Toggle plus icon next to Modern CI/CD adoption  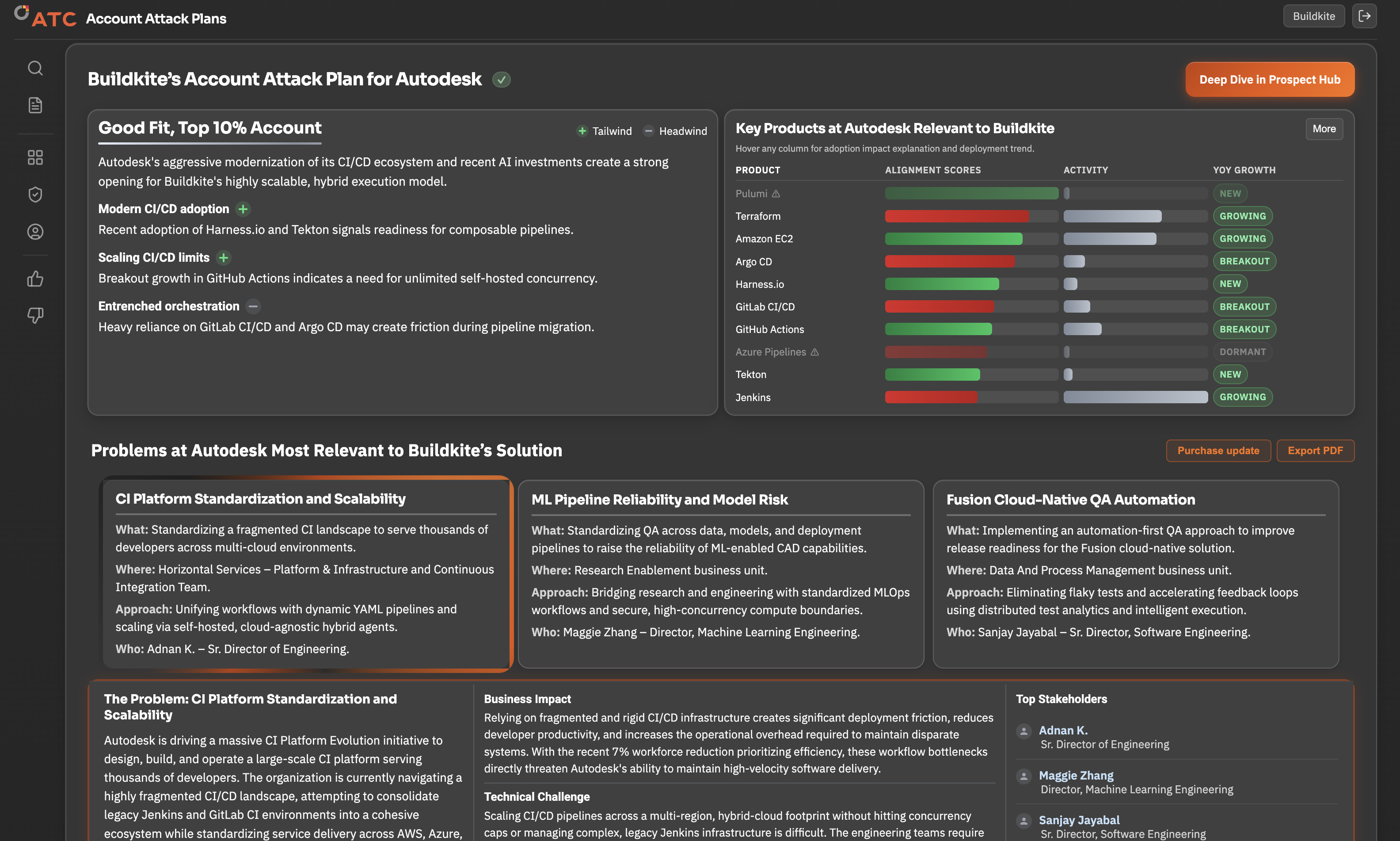point(243,209)
